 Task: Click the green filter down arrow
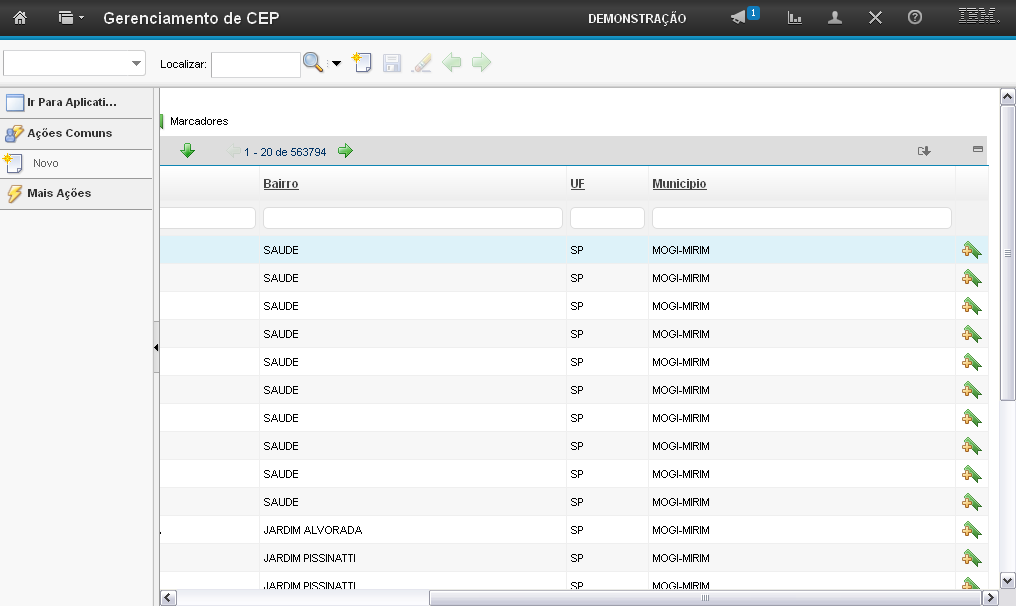(x=187, y=151)
